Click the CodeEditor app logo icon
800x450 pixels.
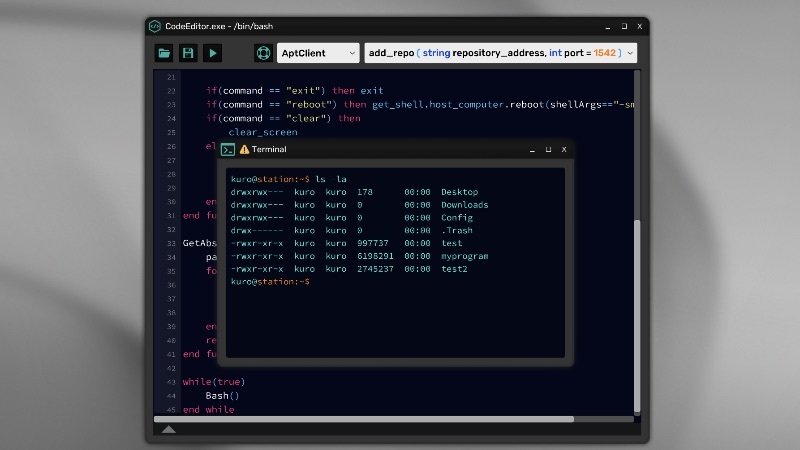pos(155,26)
